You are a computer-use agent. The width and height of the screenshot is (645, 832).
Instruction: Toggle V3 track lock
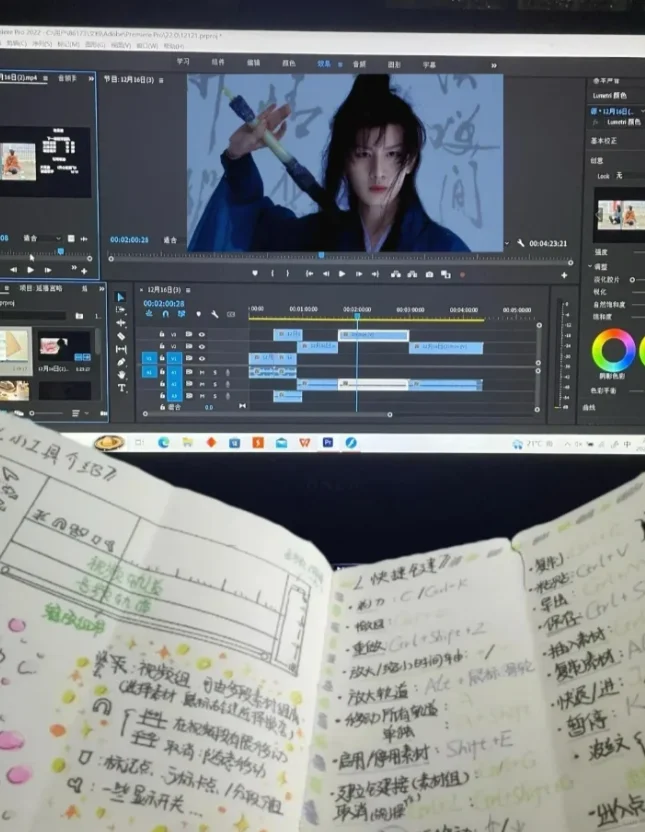coord(162,334)
